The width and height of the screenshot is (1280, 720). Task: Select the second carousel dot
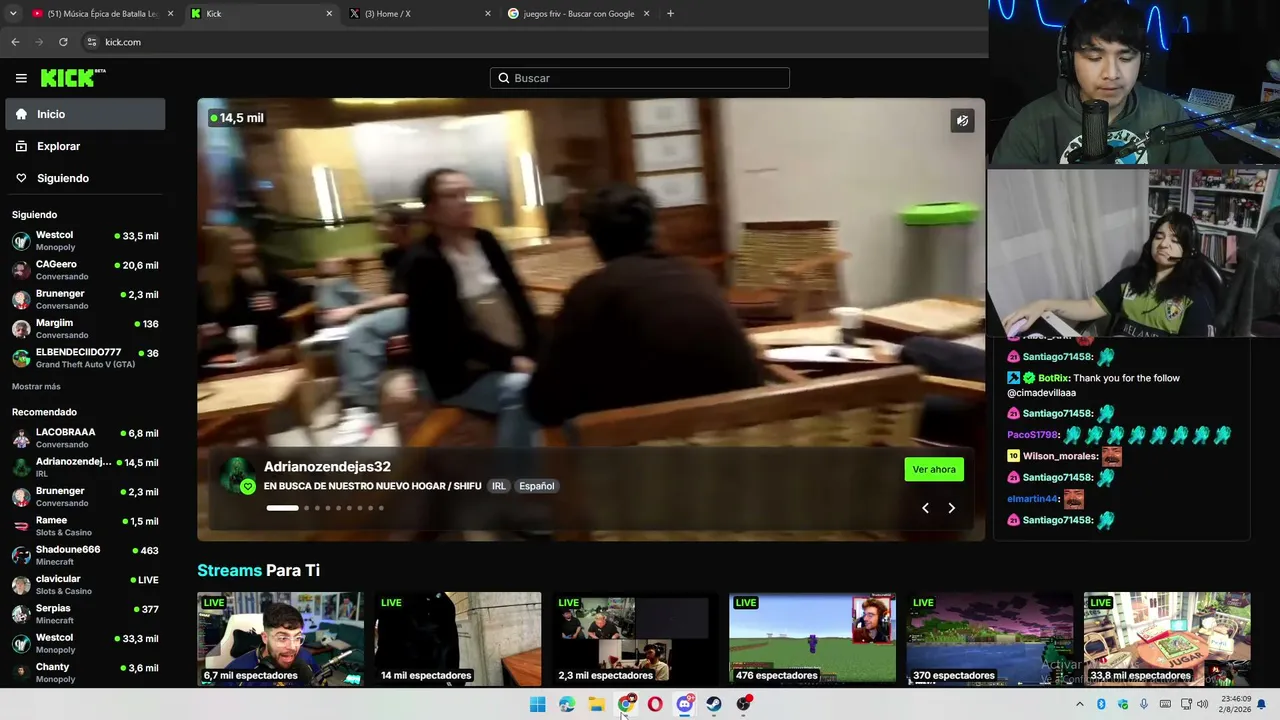click(x=306, y=508)
